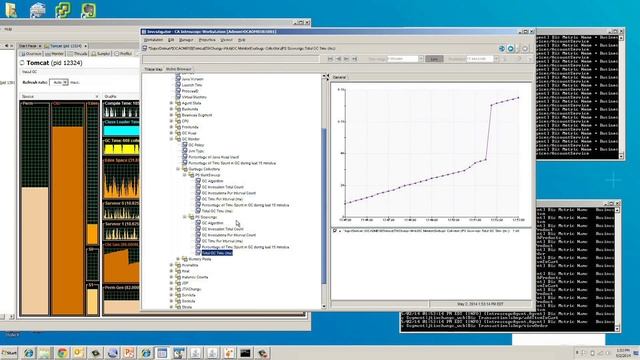Open the VisualVM Refresh rate dropdown
The height and width of the screenshot is (360, 640).
point(58,82)
